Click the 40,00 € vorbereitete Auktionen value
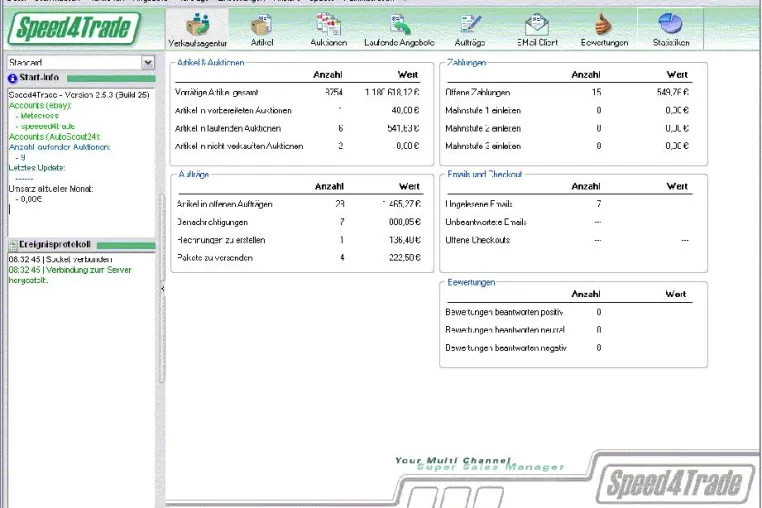Screen dimensions: 762x508 pyautogui.click(x=405, y=110)
